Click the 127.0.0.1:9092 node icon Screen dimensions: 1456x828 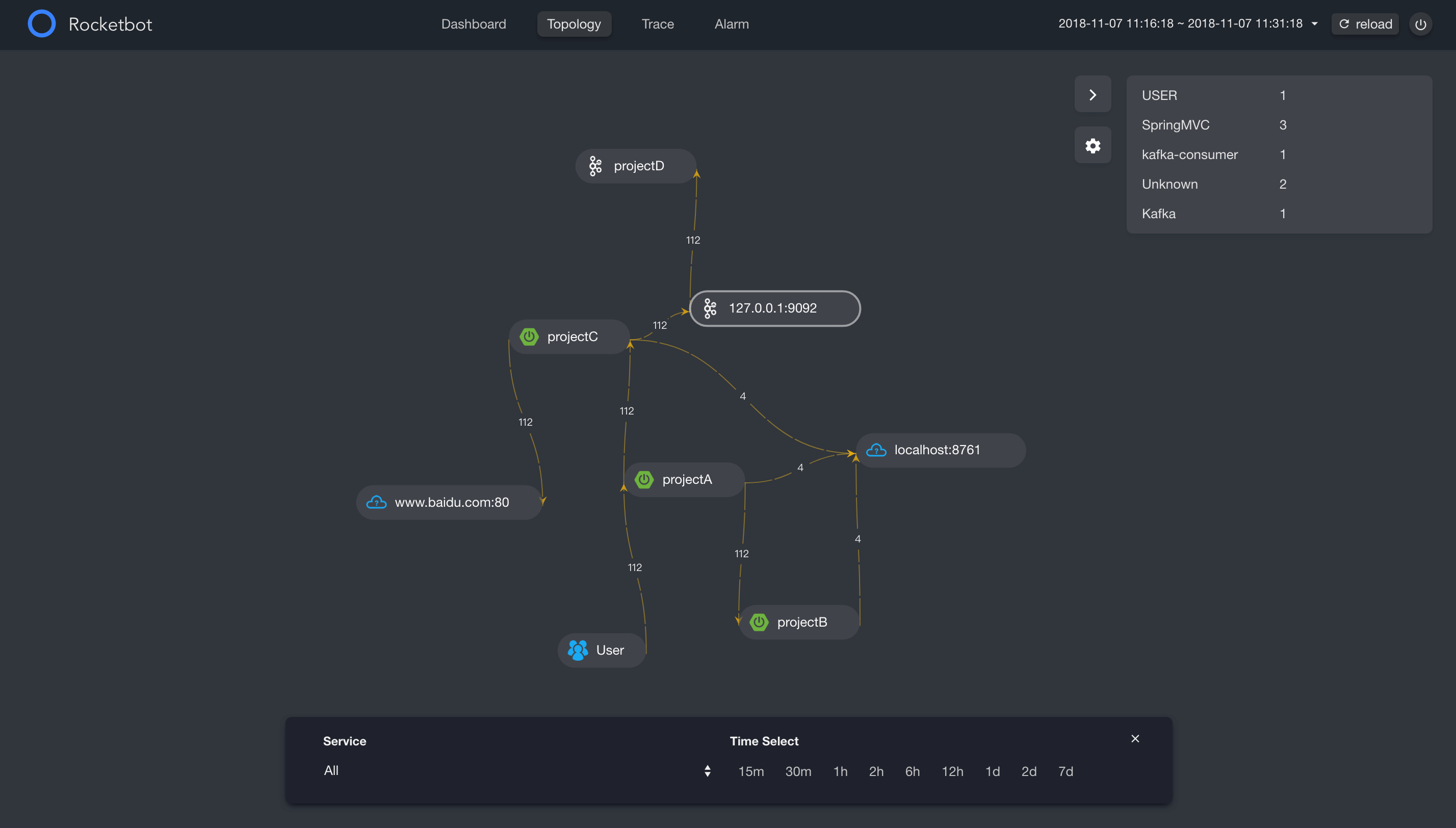[x=709, y=307]
